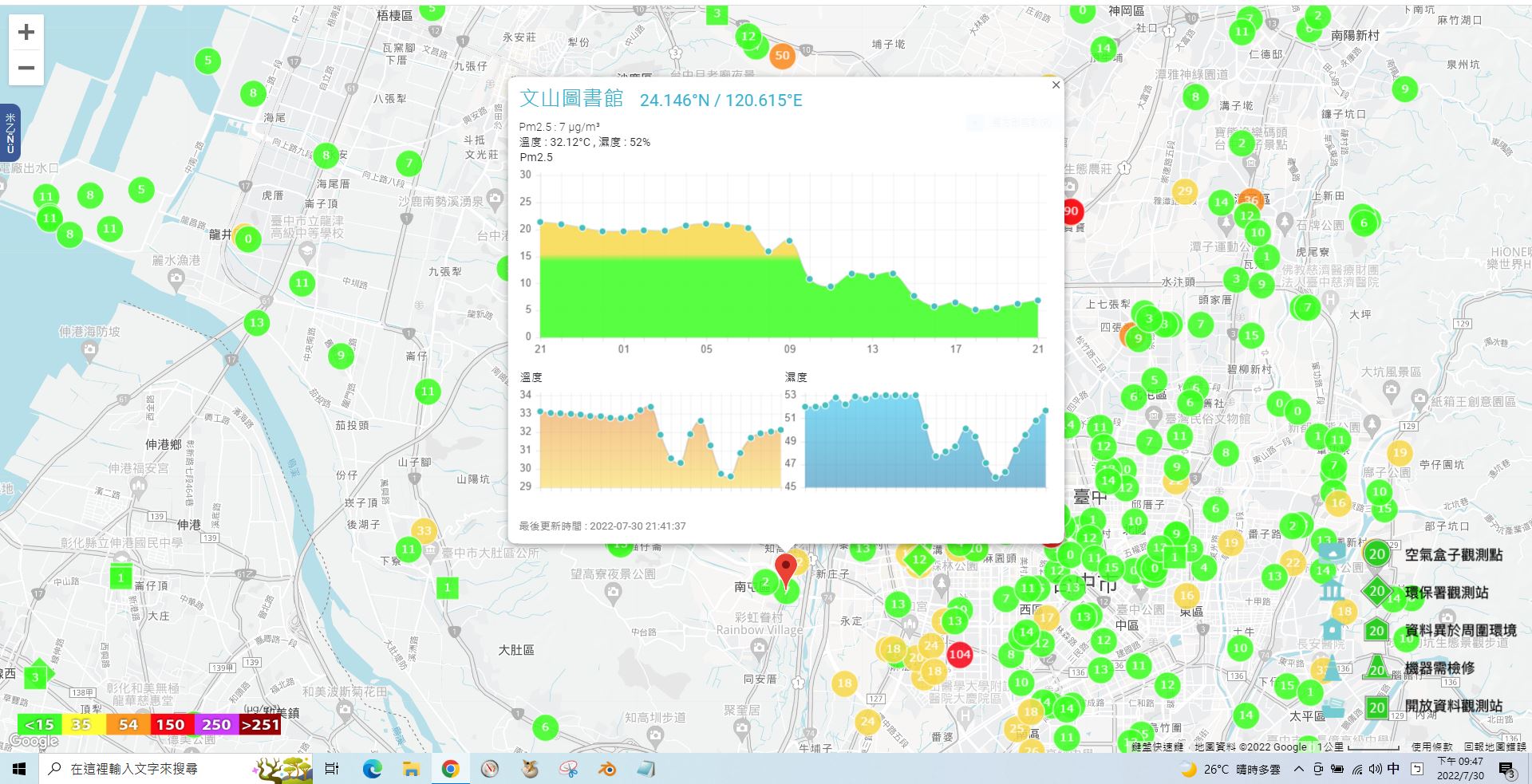Select yellow 33 marker near 大肚區公所

tap(424, 530)
